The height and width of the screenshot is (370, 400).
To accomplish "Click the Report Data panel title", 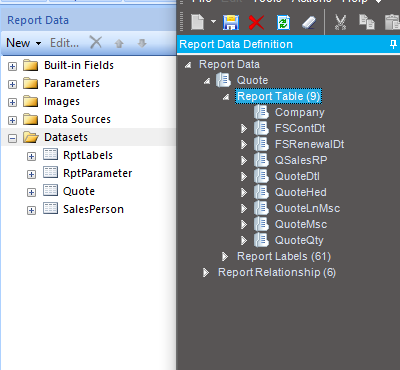I will (x=38, y=20).
